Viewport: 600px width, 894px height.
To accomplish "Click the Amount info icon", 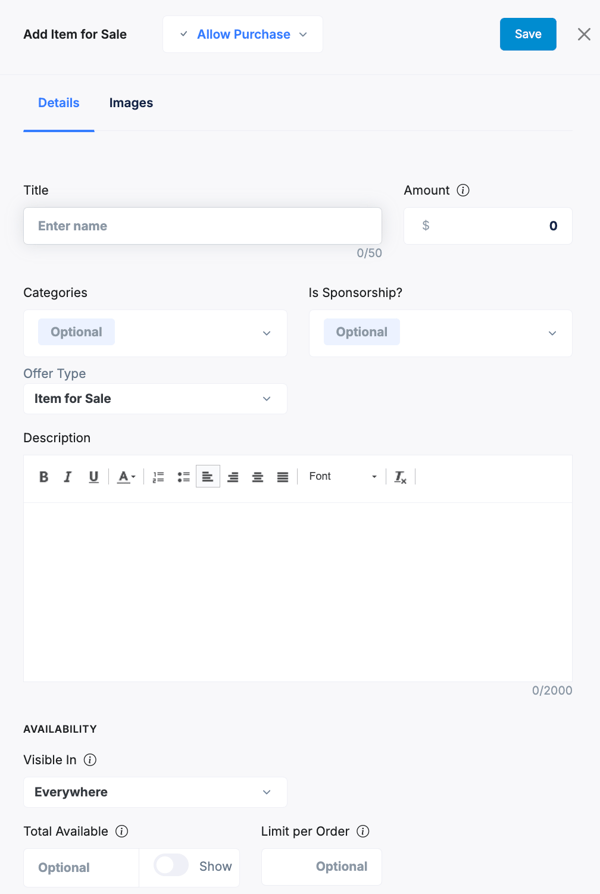I will click(463, 190).
